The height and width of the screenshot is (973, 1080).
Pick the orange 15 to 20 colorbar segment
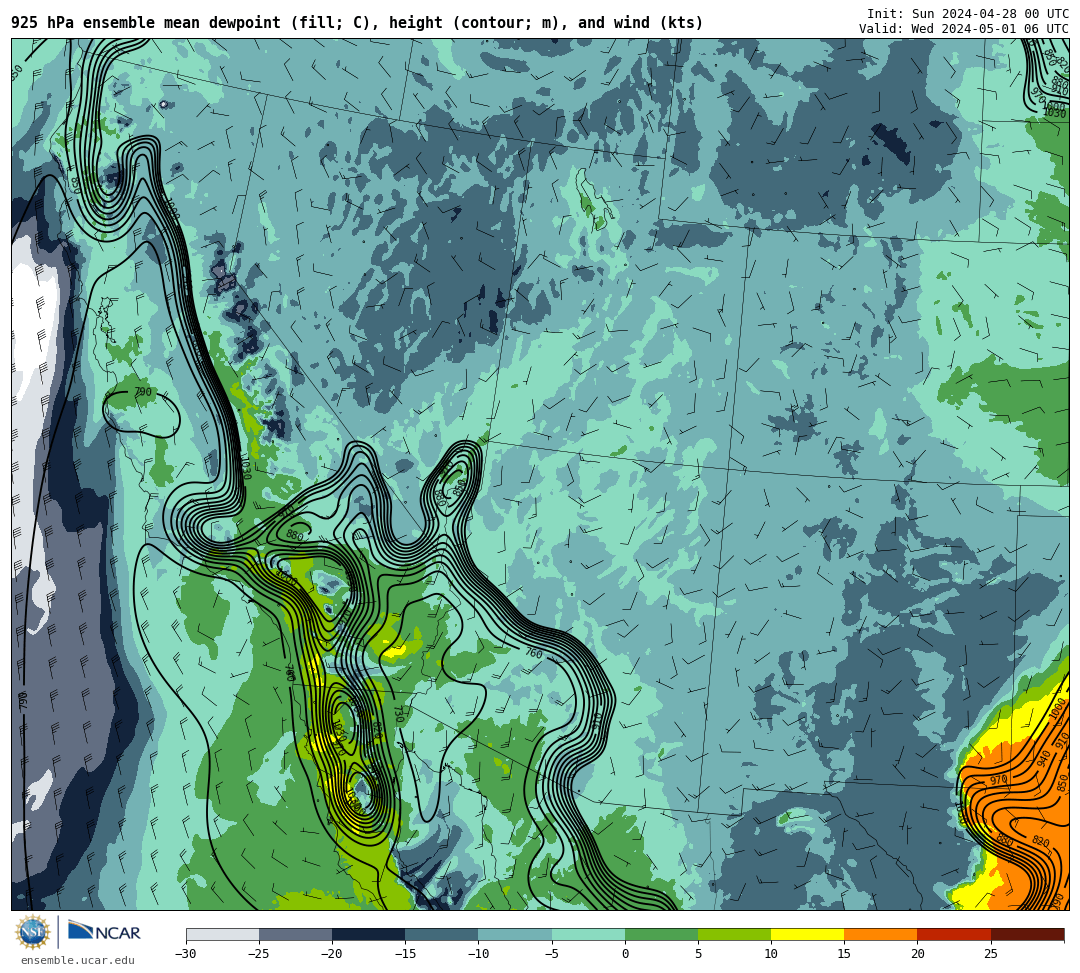tap(881, 934)
